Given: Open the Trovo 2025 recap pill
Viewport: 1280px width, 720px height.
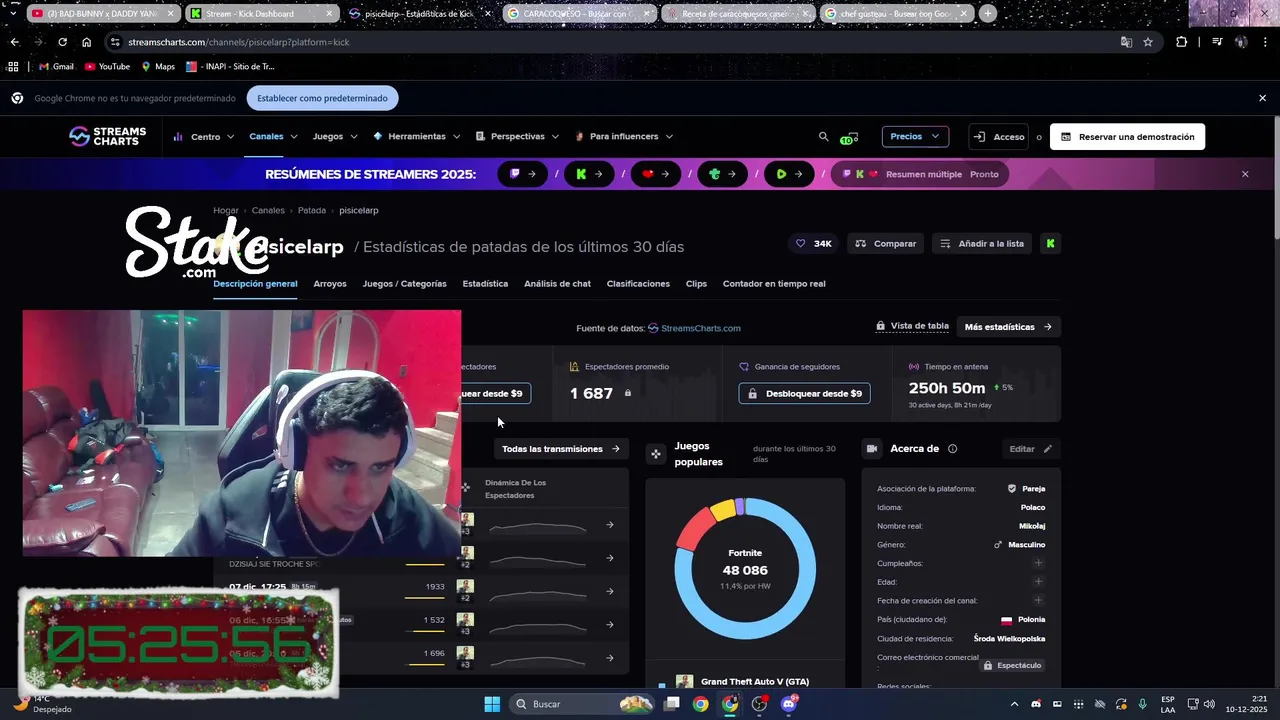Looking at the screenshot, I should [723, 174].
